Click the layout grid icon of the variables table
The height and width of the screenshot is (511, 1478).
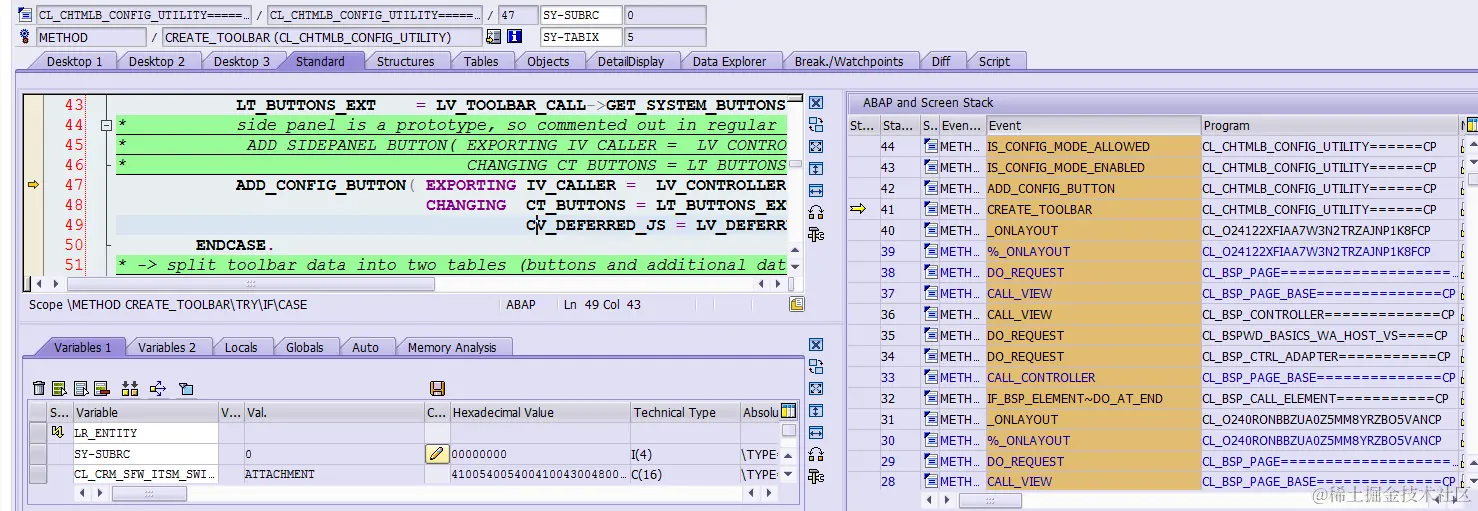(x=788, y=411)
